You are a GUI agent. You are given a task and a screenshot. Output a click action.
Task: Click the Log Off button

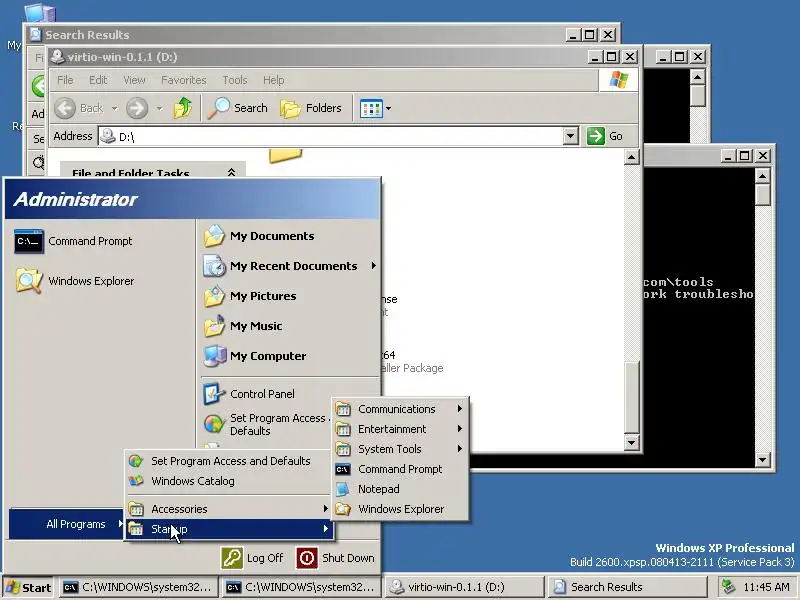coord(253,558)
